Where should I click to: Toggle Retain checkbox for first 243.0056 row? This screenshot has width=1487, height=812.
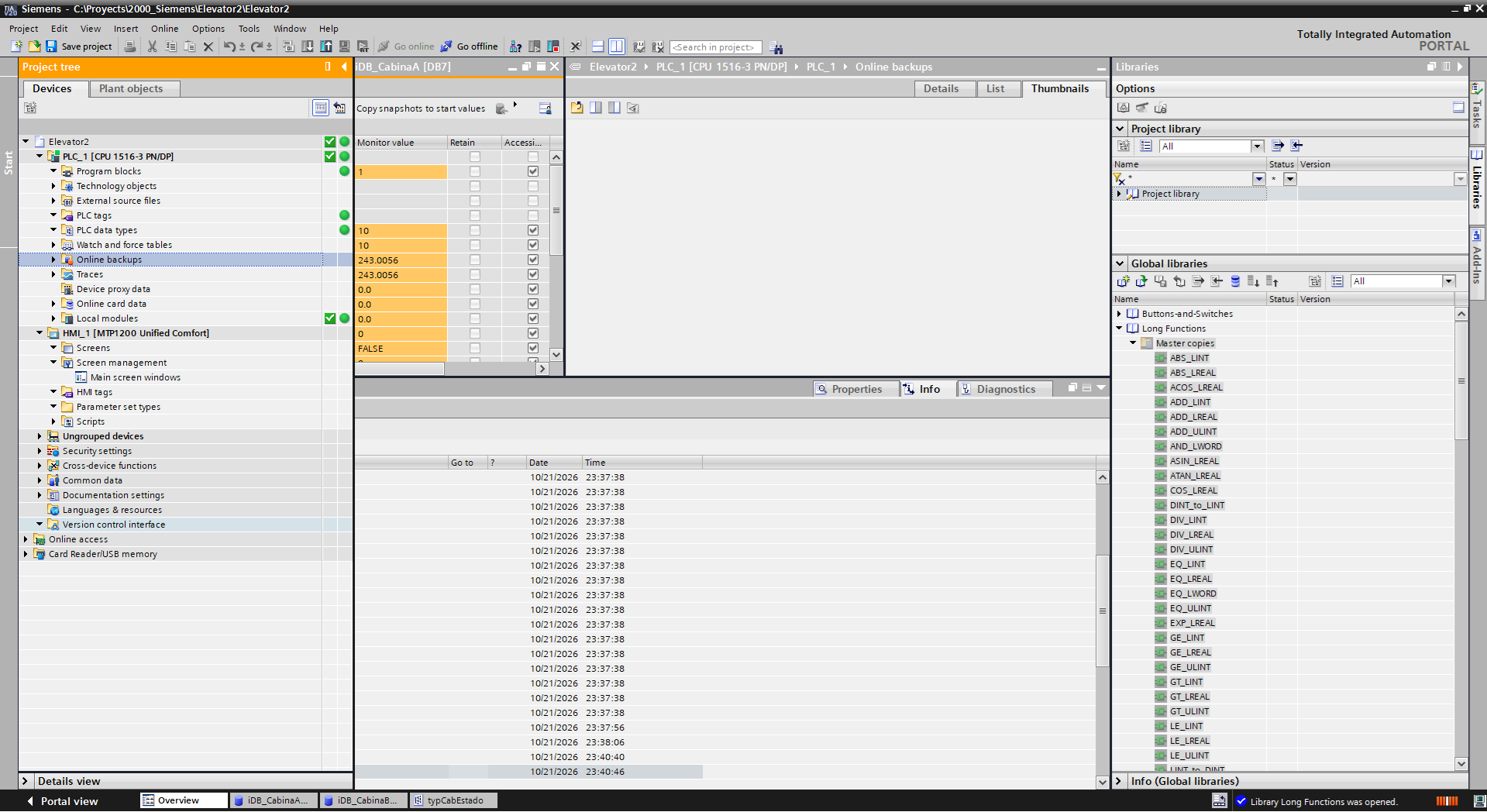[x=475, y=260]
